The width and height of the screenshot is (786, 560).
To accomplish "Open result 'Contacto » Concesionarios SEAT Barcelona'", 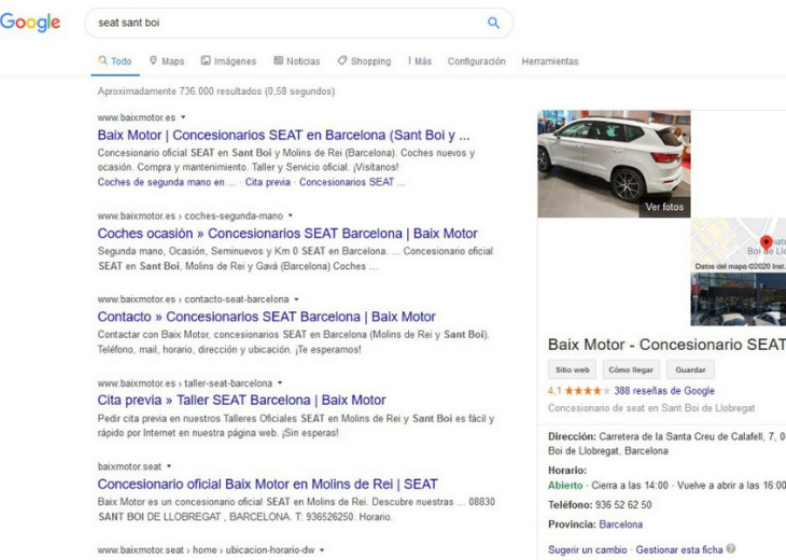I will [266, 317].
